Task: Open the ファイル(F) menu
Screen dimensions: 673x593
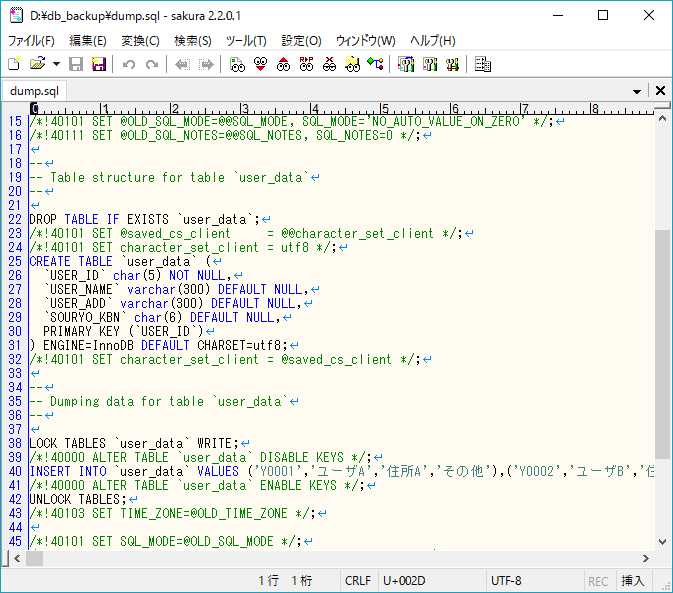Action: [x=31, y=41]
